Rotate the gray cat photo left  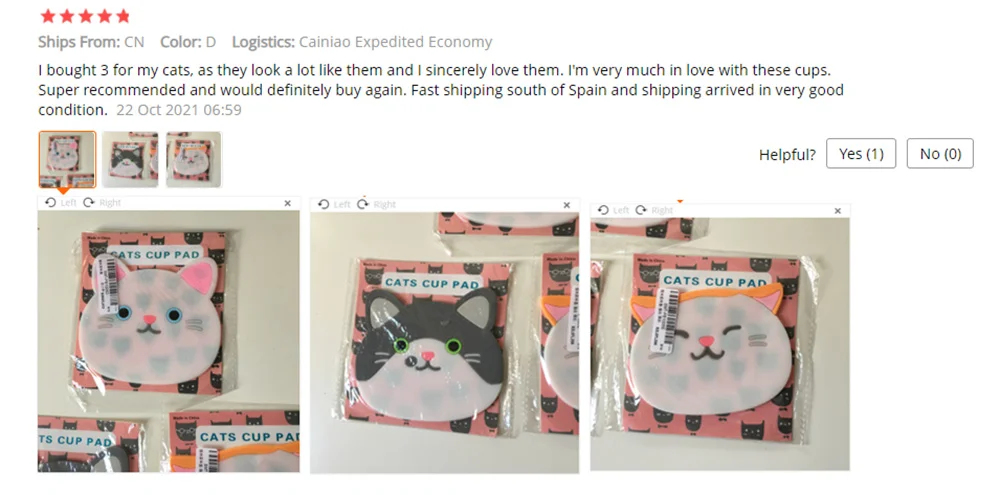334,204
